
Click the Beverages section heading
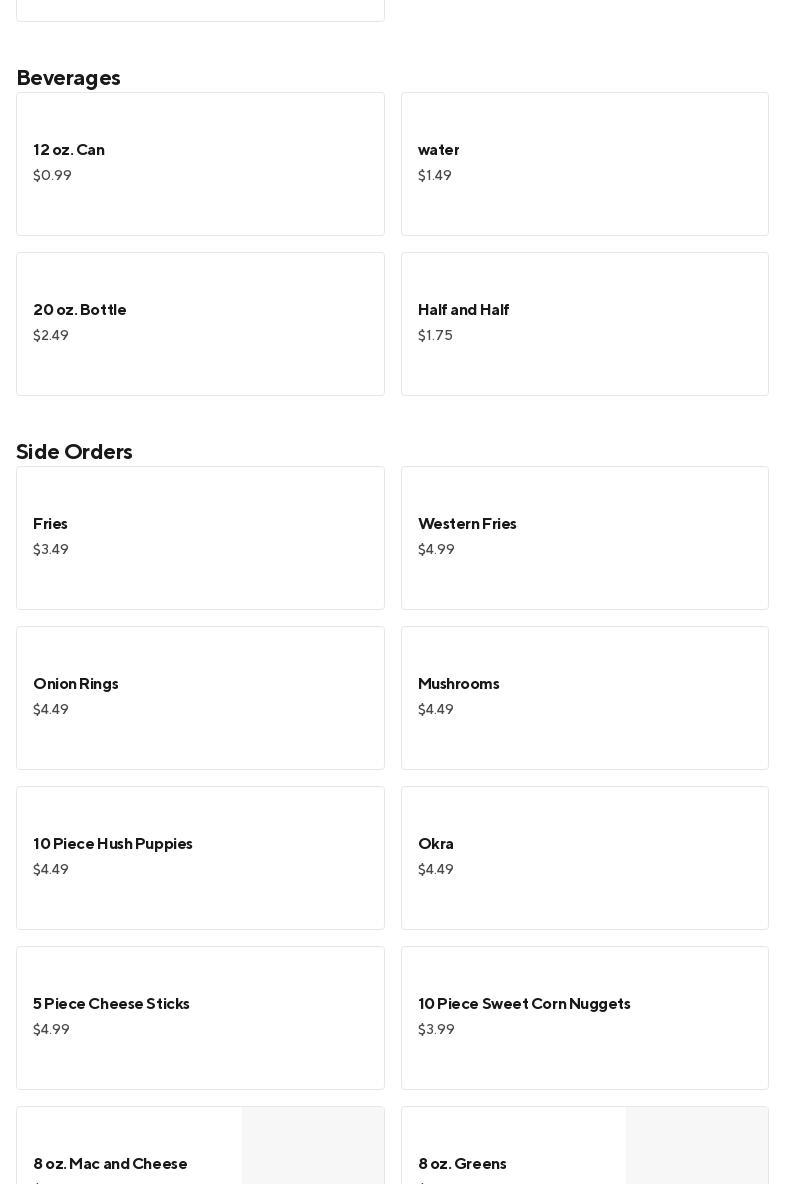(x=68, y=78)
